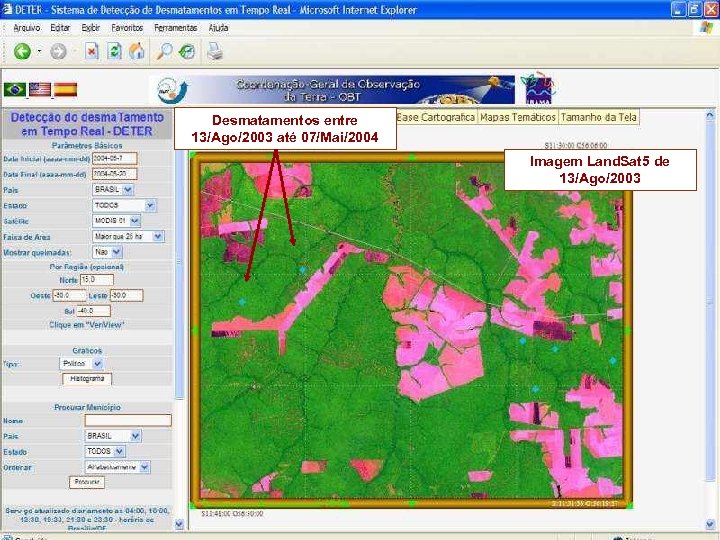Open the Tamanho da Tela tab
This screenshot has height=540, width=720.
coord(599,118)
